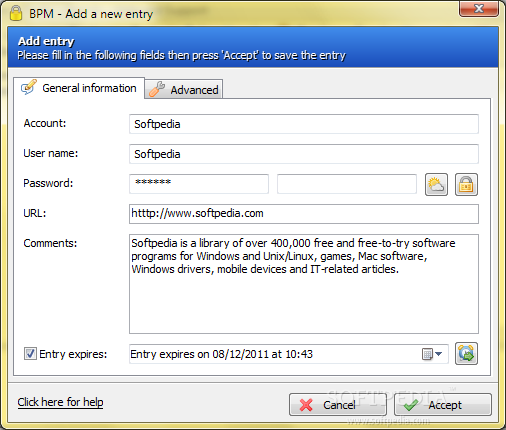Switch to the Advanced tab

point(184,89)
